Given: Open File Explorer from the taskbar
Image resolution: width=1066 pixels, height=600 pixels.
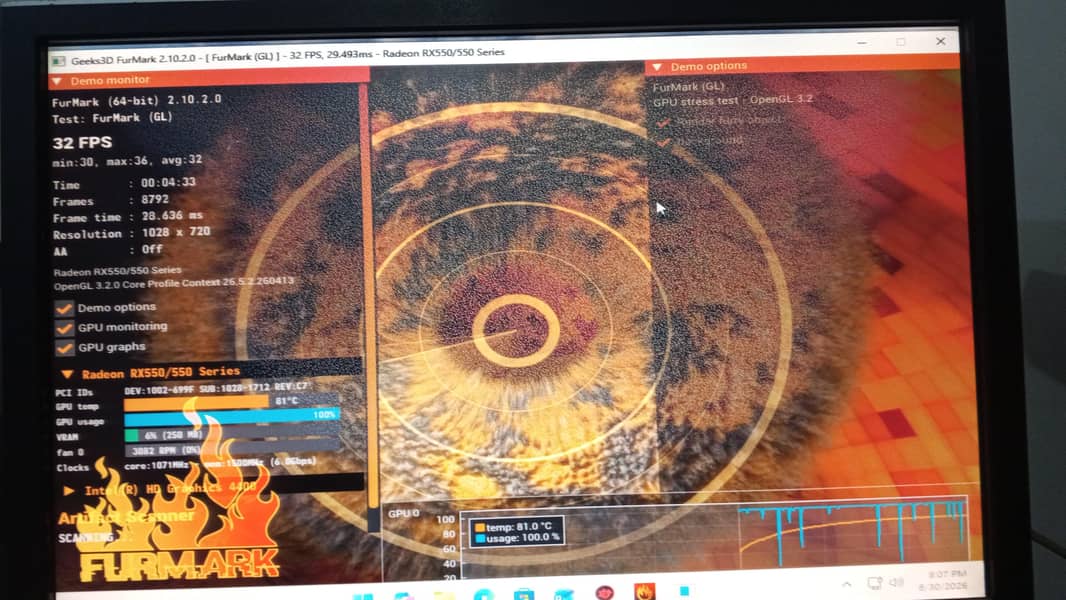Looking at the screenshot, I should tap(443, 596).
